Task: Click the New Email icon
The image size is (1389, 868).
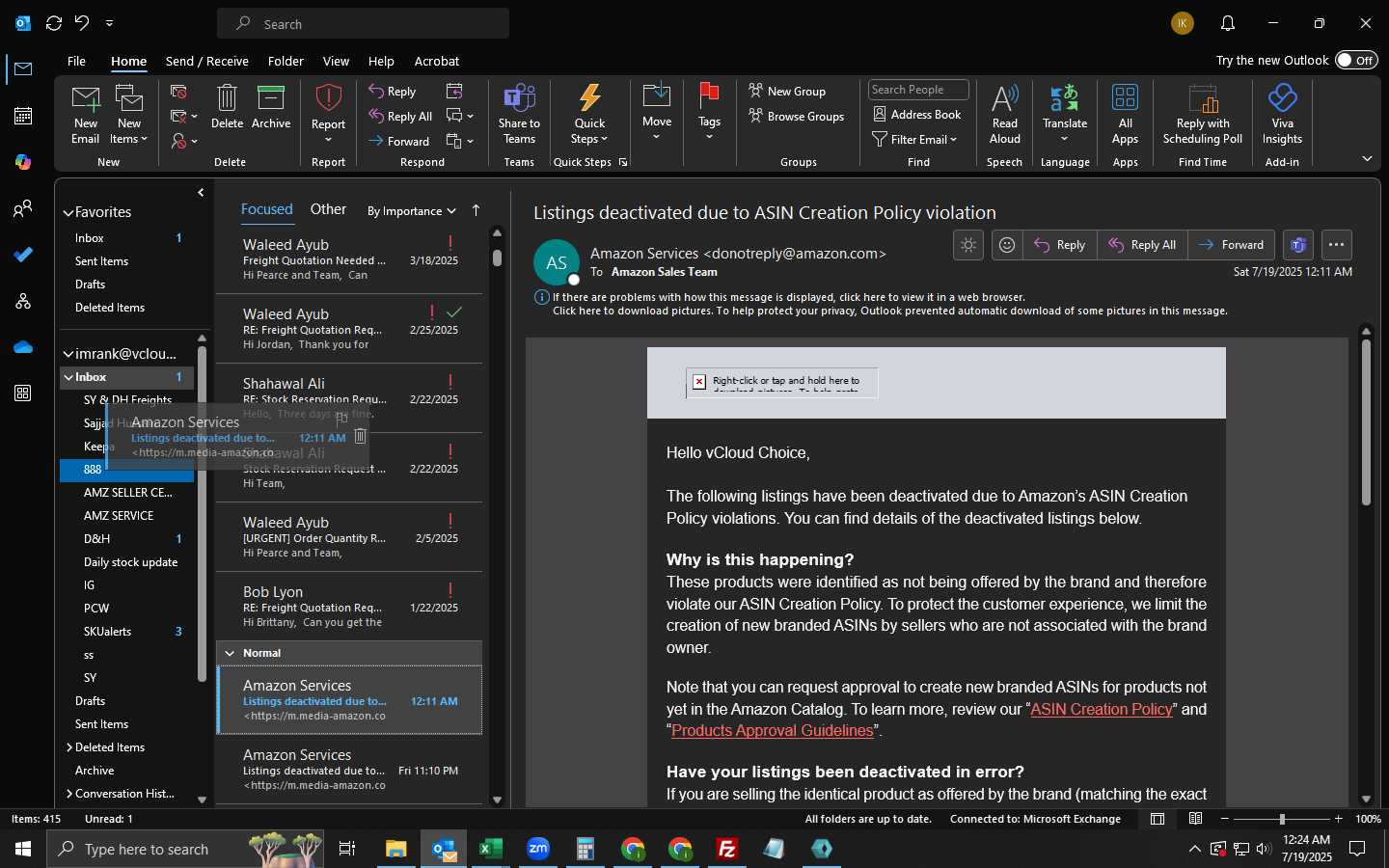Action: 85,98
